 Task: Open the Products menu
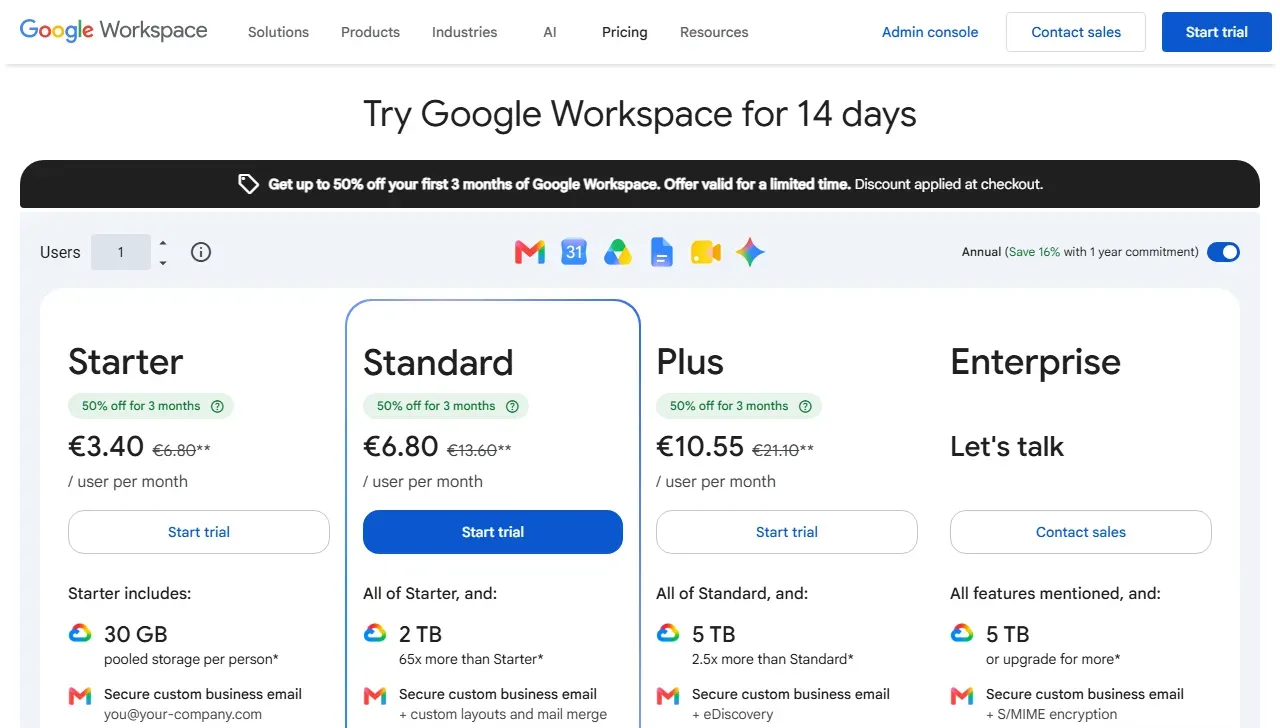point(370,32)
